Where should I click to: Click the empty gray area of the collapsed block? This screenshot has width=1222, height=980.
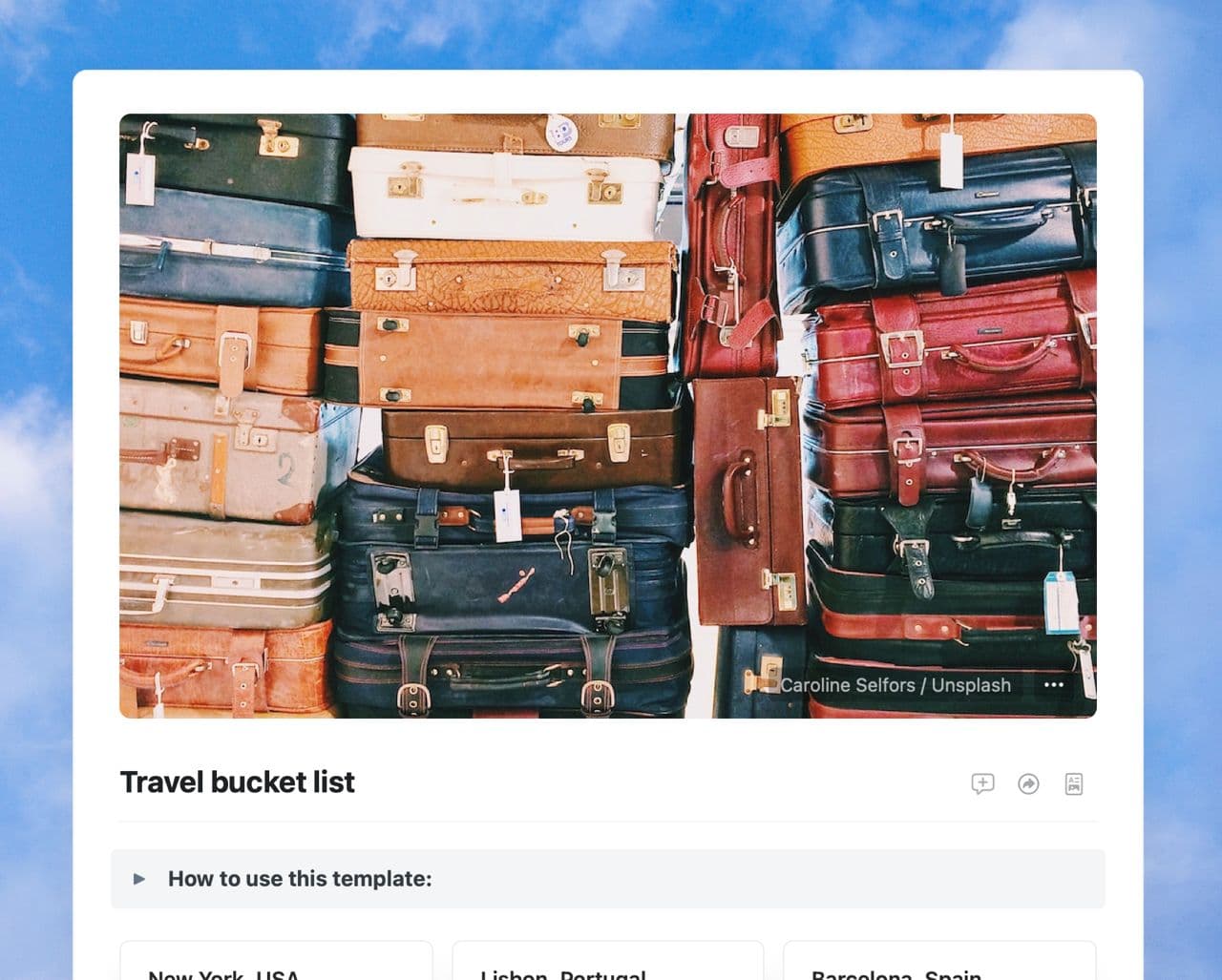coord(764,879)
